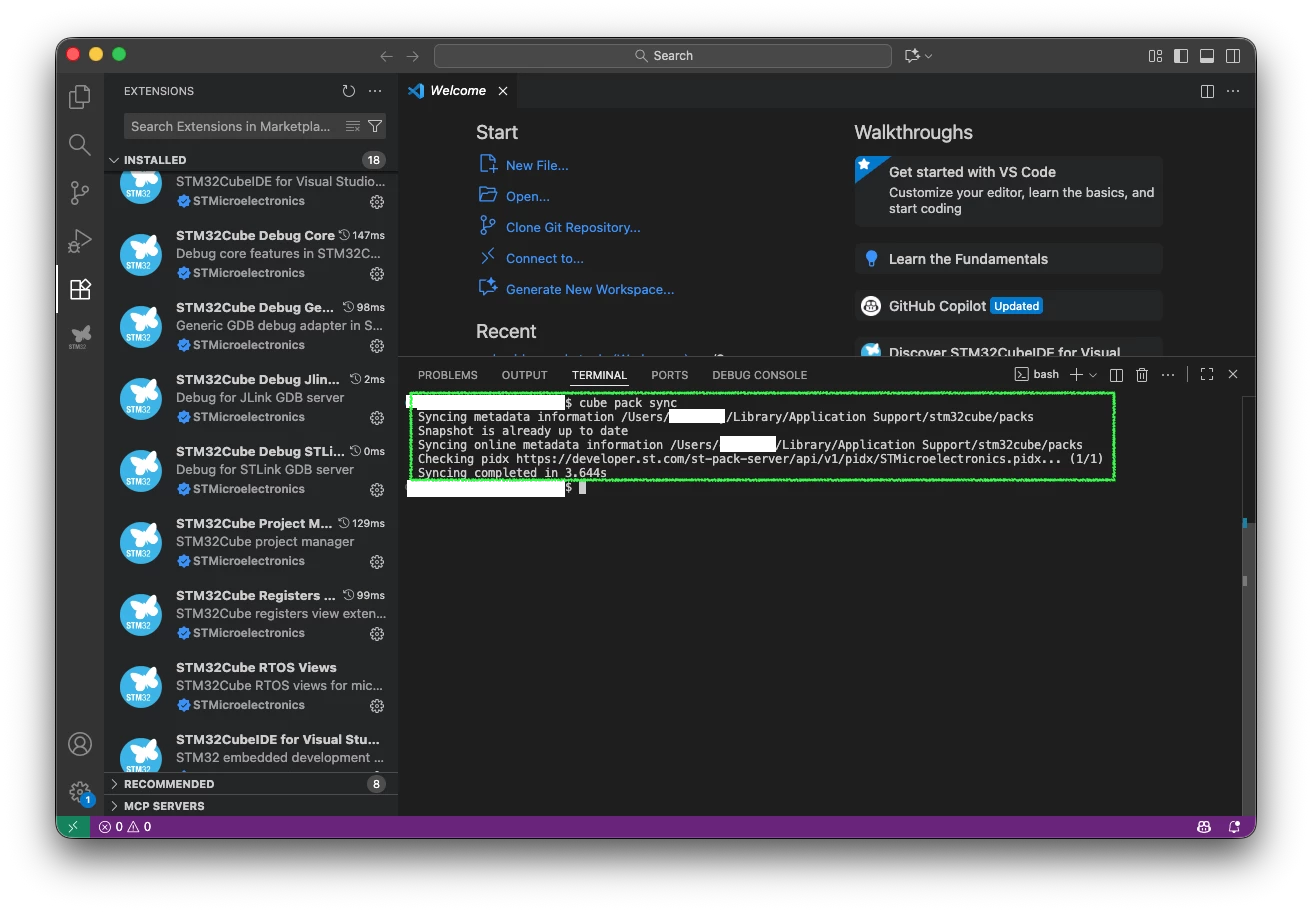1312x912 pixels.
Task: Open settings gear for STM32Cube Debug Jlink
Action: point(377,417)
